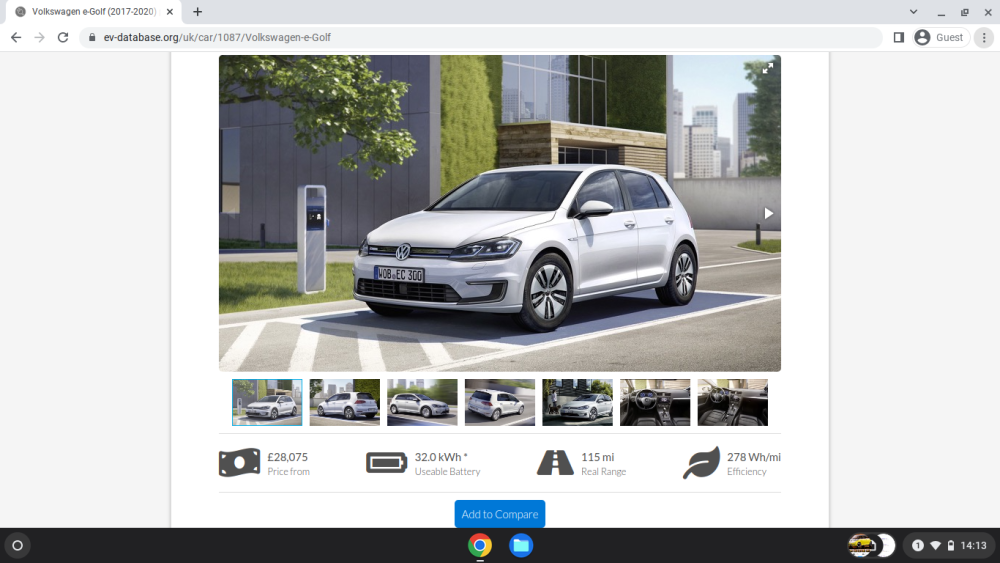
Task: Click the Useable Battery label
Action: [x=448, y=472]
